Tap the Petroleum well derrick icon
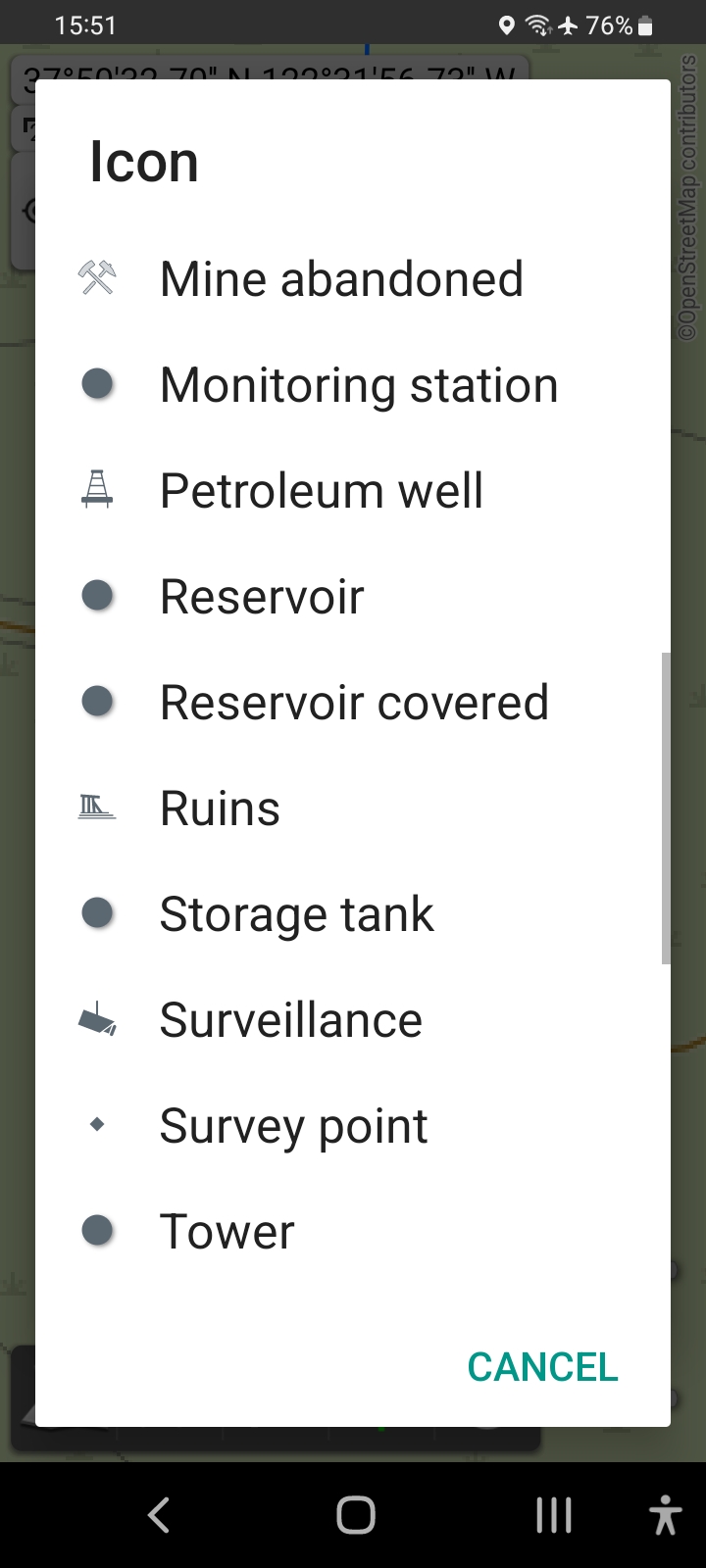Screen dimensions: 706x1568 pyautogui.click(x=97, y=490)
